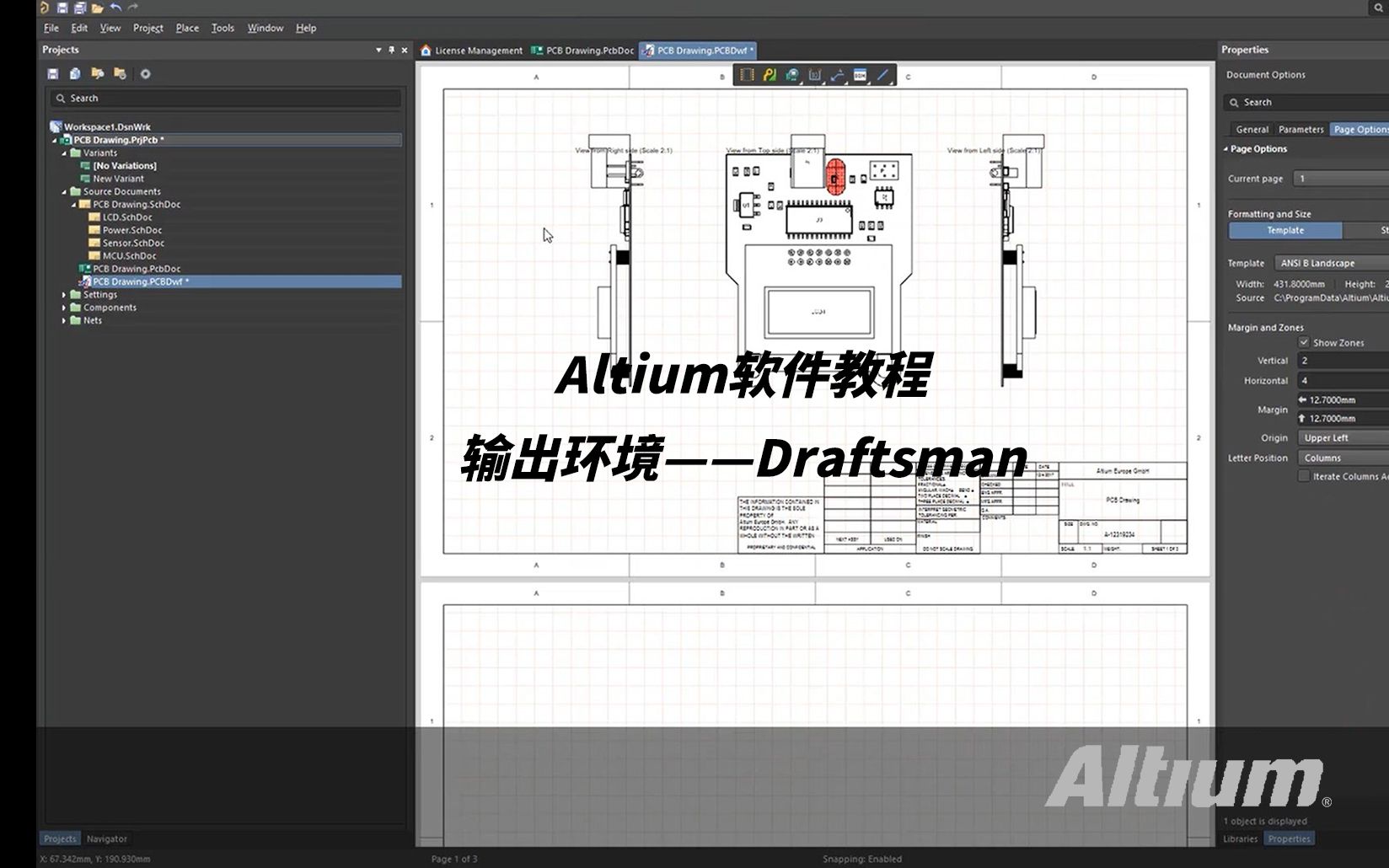Open the Tools menu

coord(222,28)
